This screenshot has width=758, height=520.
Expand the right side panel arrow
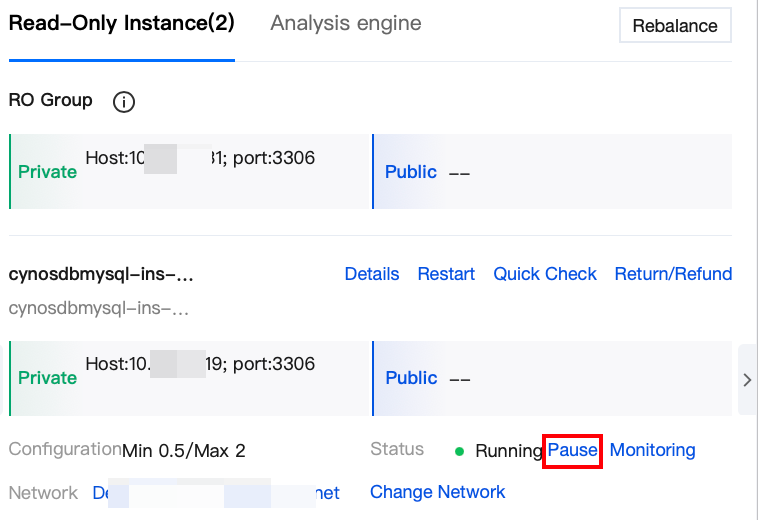click(x=747, y=379)
